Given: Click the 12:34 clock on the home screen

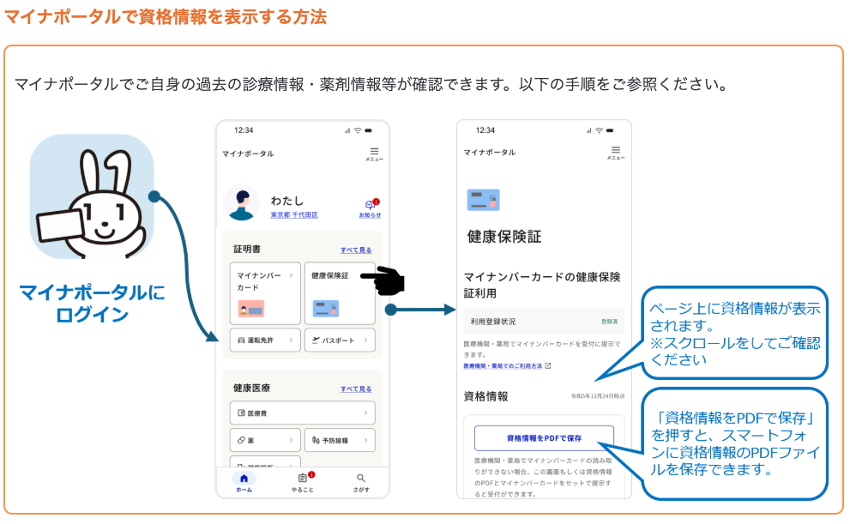Looking at the screenshot, I should point(244,131).
